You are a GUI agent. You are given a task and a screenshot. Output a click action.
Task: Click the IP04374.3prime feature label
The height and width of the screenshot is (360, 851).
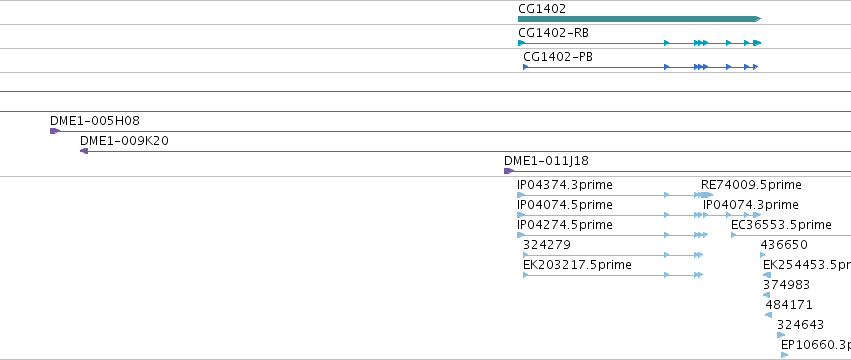565,185
